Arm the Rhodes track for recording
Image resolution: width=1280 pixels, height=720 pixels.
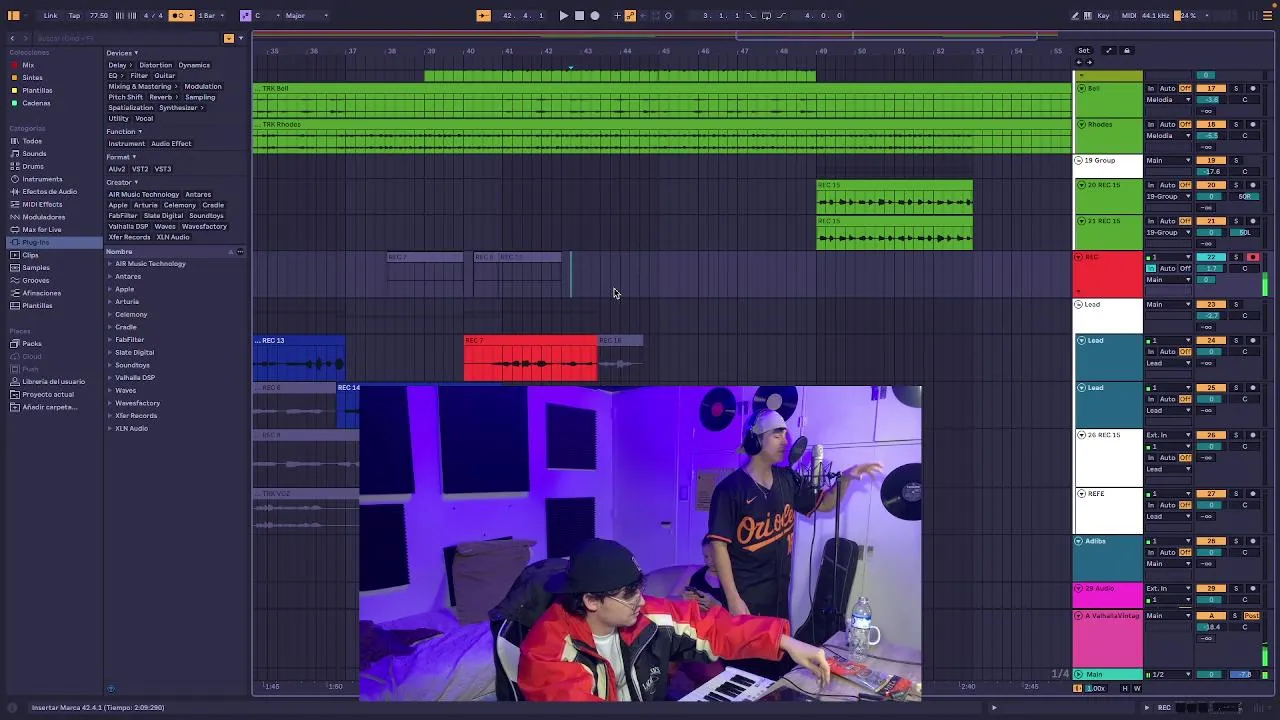coord(1253,124)
